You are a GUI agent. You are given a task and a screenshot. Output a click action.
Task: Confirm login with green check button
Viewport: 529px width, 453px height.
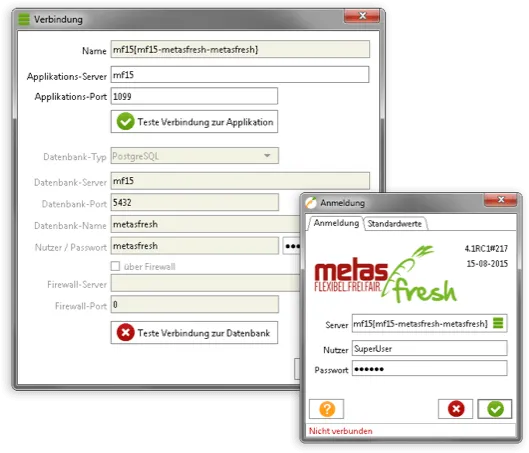(495, 409)
